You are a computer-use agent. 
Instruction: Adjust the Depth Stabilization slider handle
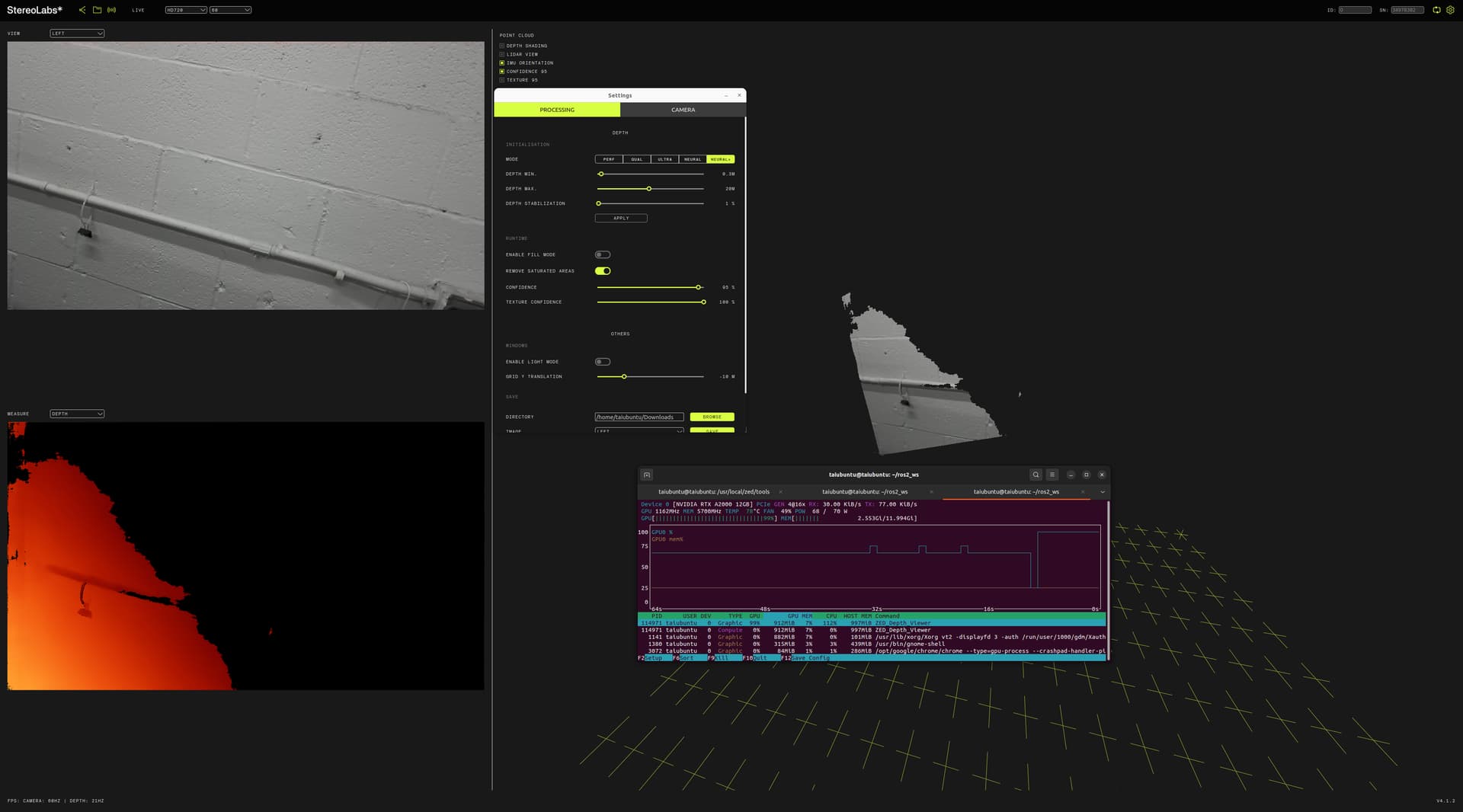pyautogui.click(x=599, y=203)
